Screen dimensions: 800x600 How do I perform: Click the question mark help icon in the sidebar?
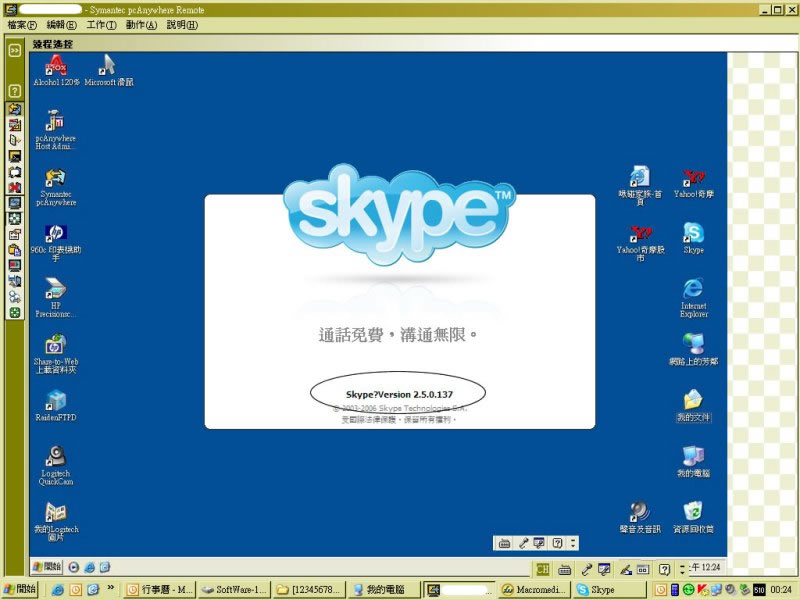tap(15, 91)
